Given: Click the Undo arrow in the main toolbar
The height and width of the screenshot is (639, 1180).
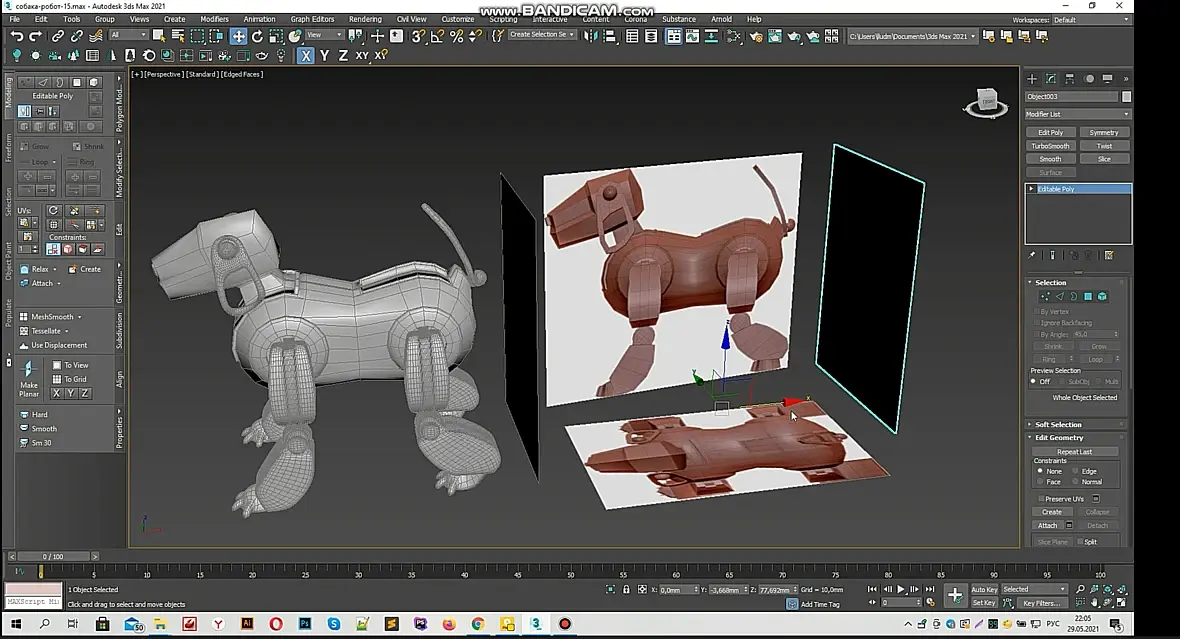Looking at the screenshot, I should [x=17, y=36].
